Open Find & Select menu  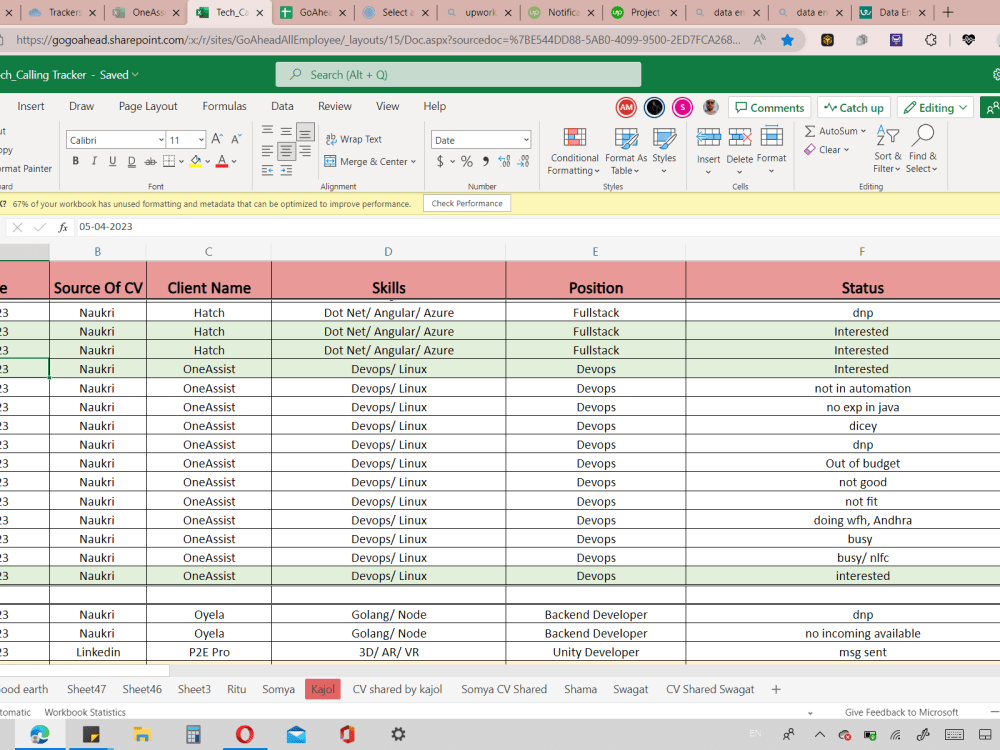pos(922,150)
